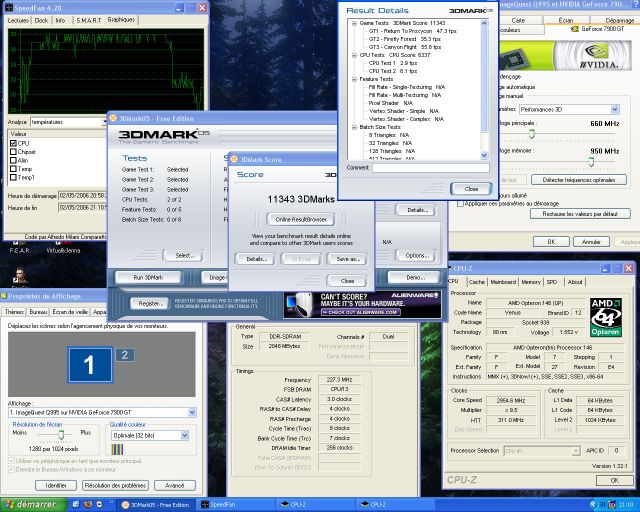Collapse the Feature Tests tree node
This screenshot has height=512, width=640.
click(x=354, y=79)
